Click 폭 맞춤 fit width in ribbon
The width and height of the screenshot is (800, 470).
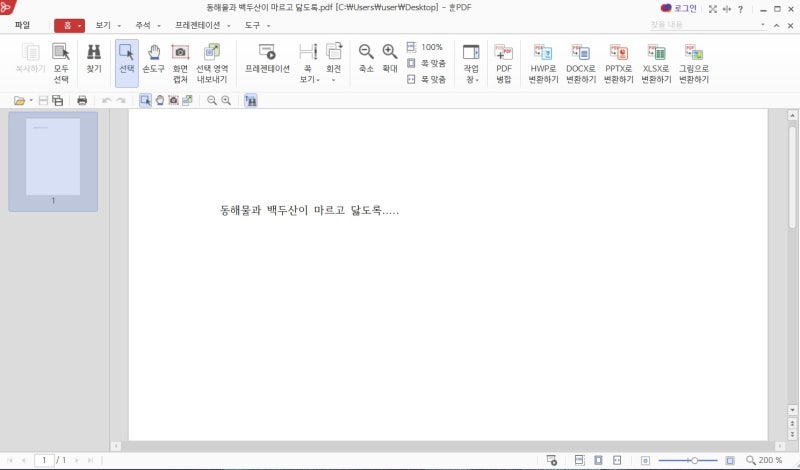(426, 79)
